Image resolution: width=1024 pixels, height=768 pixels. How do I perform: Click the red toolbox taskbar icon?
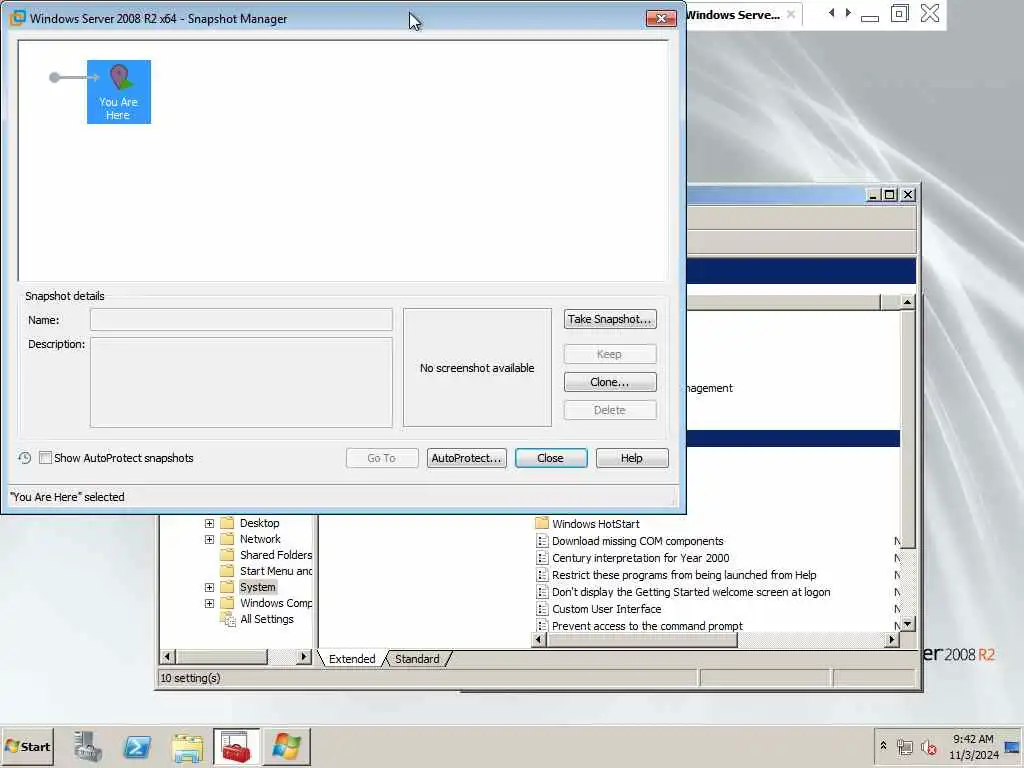[236, 746]
